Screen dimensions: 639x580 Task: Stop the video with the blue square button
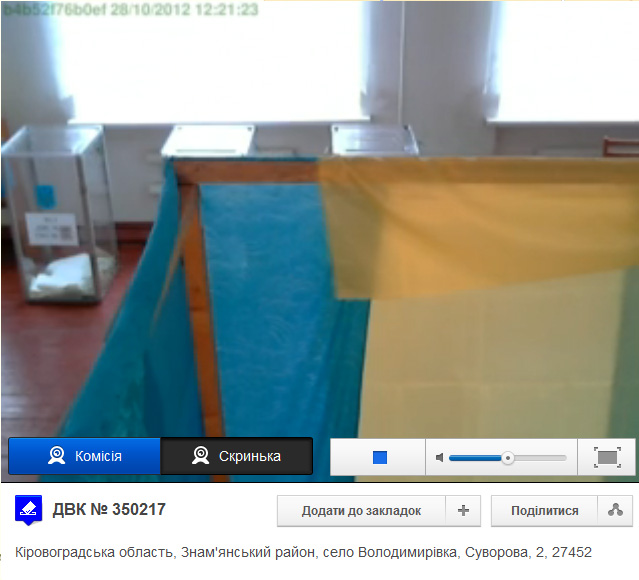point(379,457)
